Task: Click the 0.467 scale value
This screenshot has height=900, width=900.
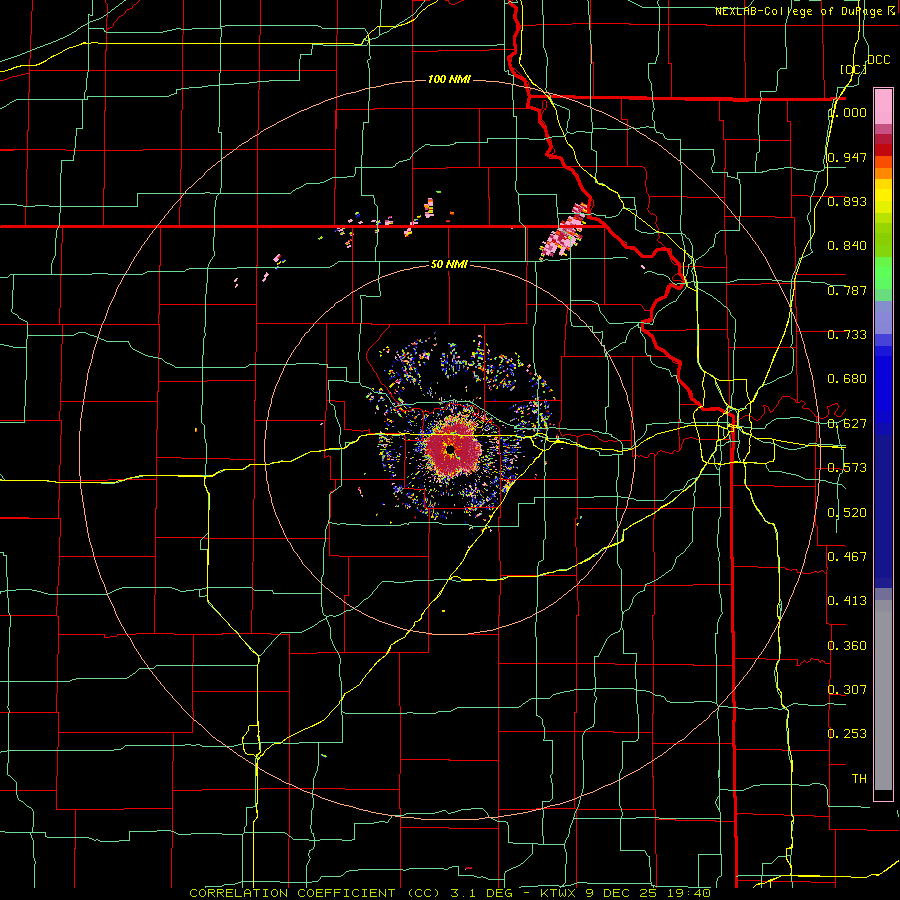Action: (847, 557)
